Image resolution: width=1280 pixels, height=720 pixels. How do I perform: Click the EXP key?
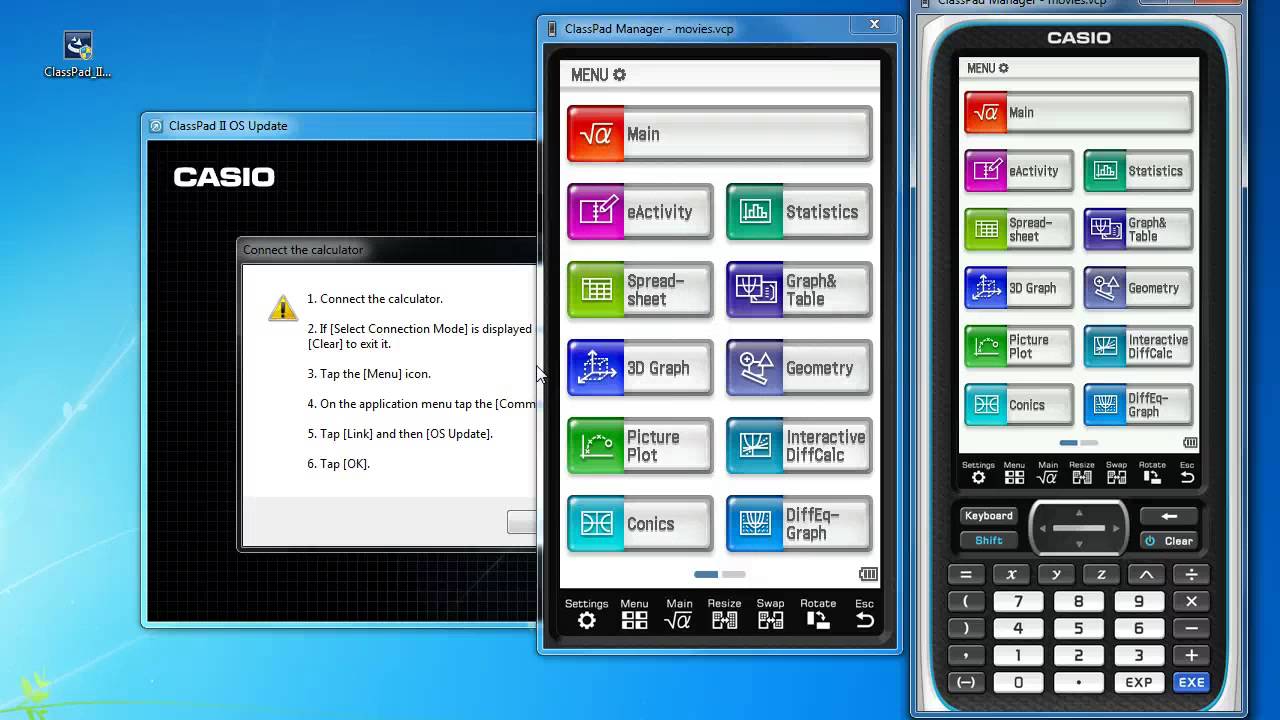[1138, 682]
